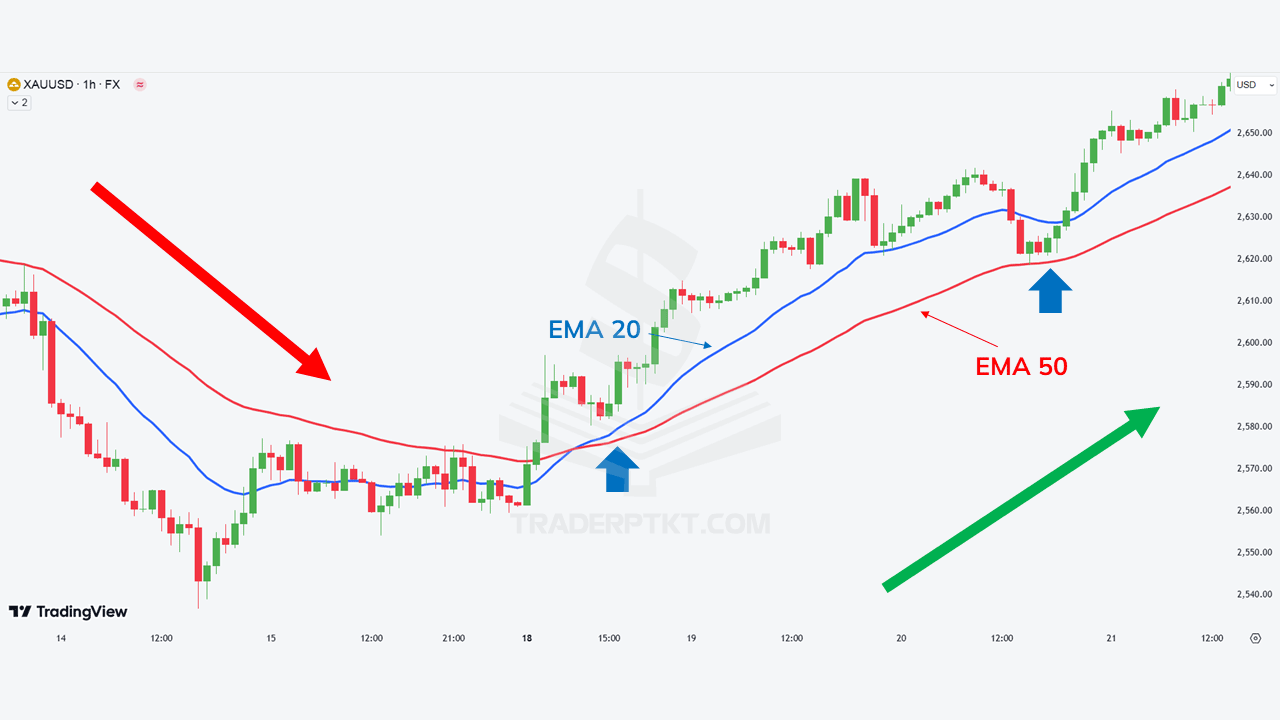Expand the collapsed indicators legend showing 2
Image resolution: width=1280 pixels, height=720 pixels.
(19, 102)
